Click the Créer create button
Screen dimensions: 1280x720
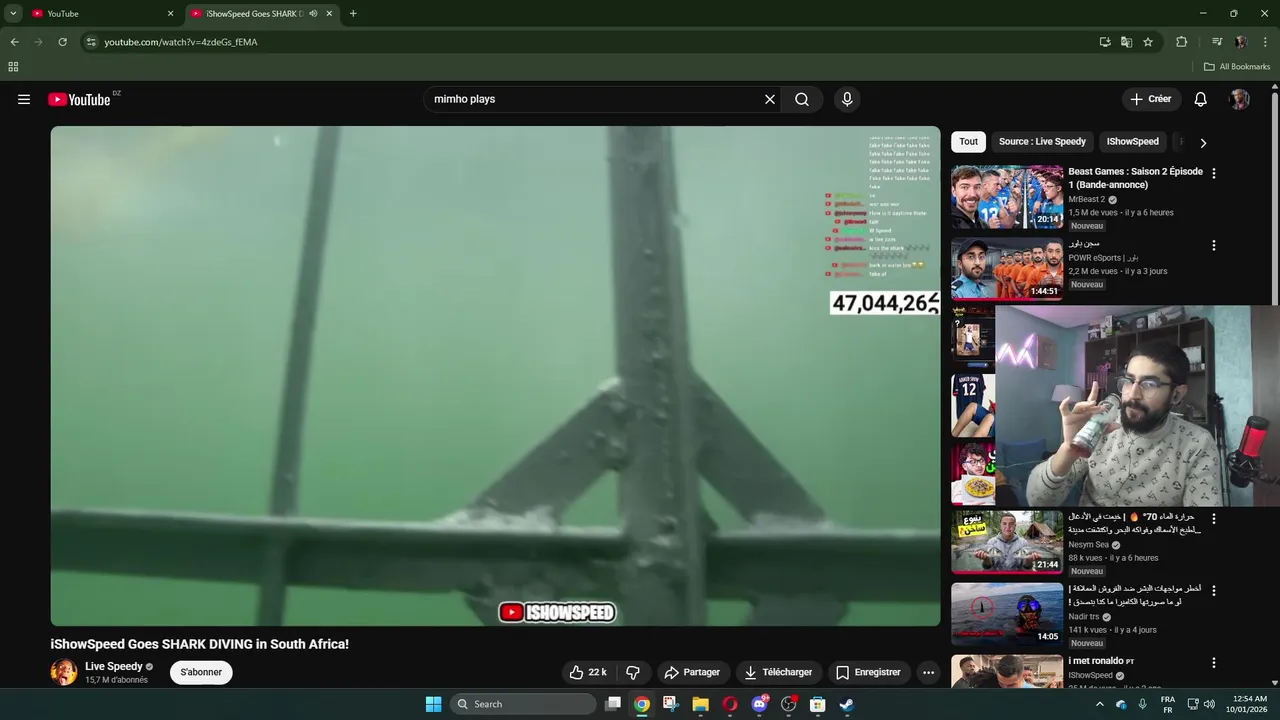tap(1150, 99)
